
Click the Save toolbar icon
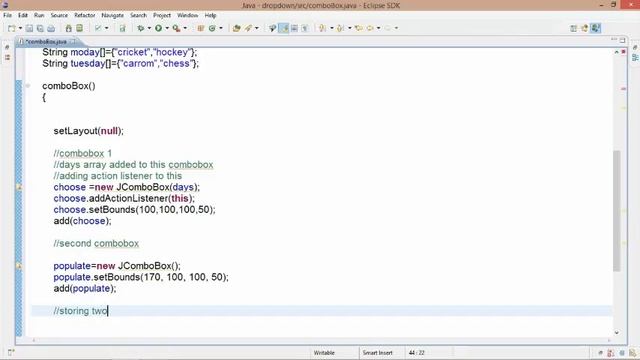tap(29, 28)
